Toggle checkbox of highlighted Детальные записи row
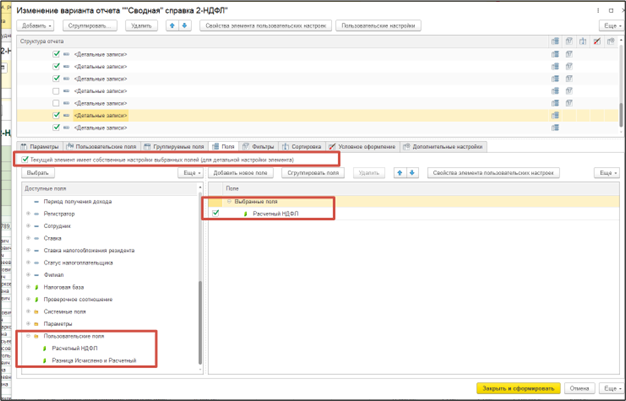The width and height of the screenshot is (626, 401). 56,115
